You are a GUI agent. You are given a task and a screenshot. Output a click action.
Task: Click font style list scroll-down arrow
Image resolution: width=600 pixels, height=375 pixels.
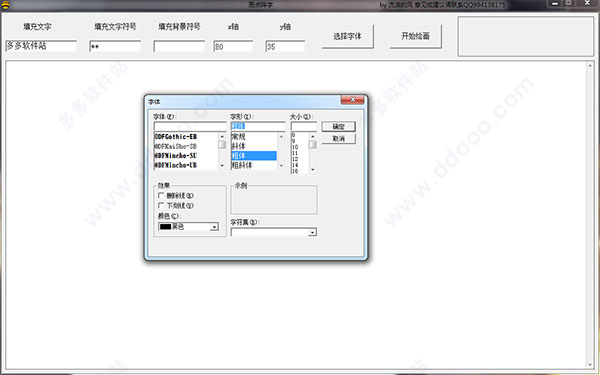point(281,166)
